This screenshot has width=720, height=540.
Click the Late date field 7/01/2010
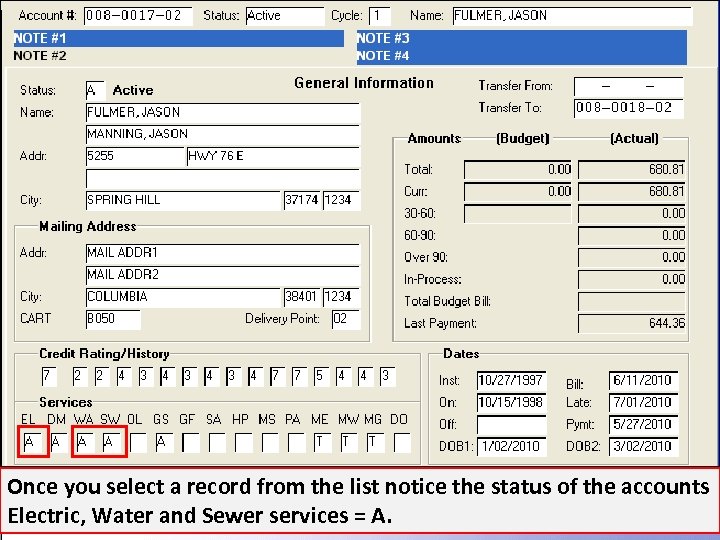pyautogui.click(x=644, y=403)
